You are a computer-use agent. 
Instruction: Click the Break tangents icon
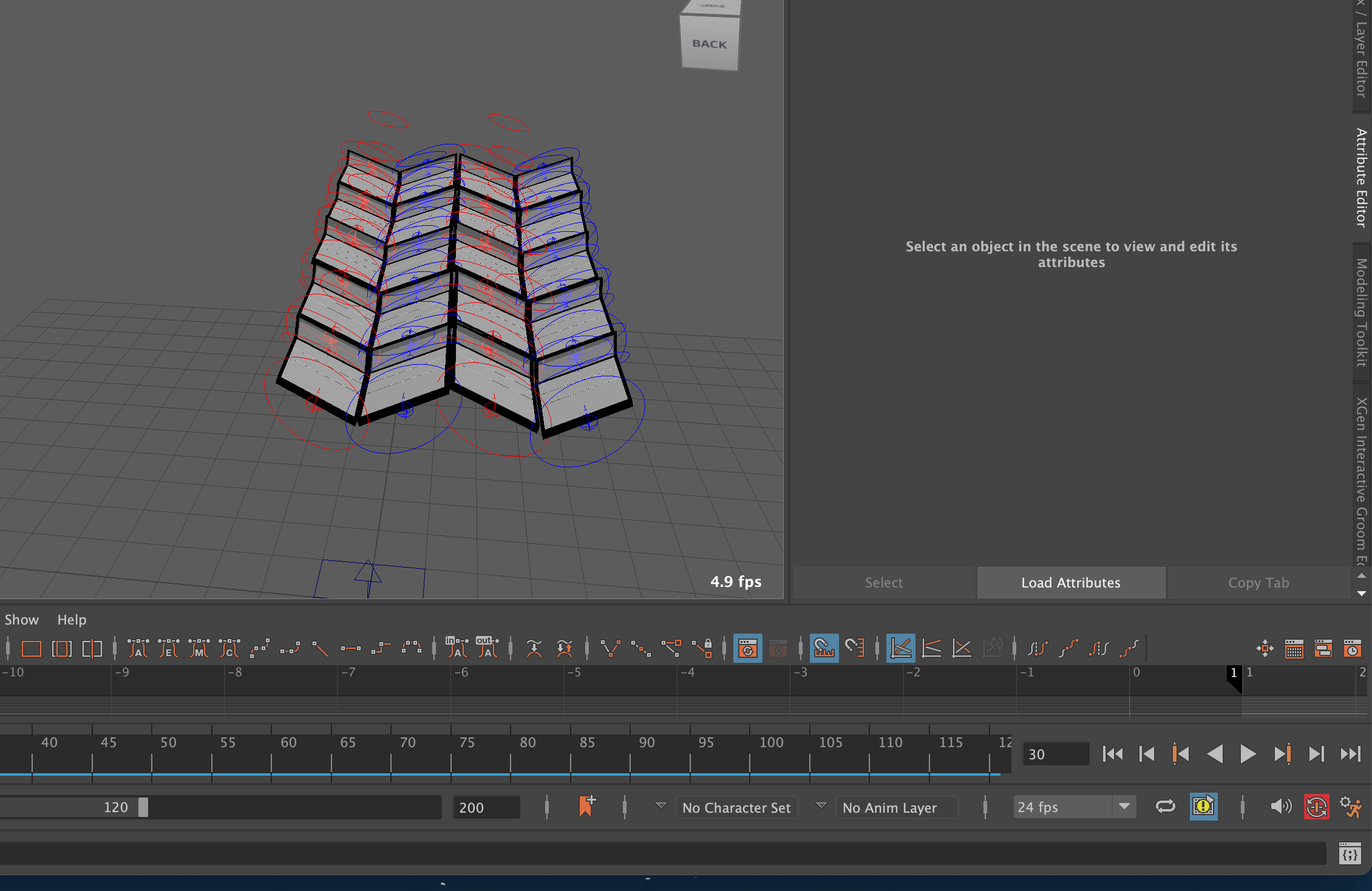(x=610, y=648)
